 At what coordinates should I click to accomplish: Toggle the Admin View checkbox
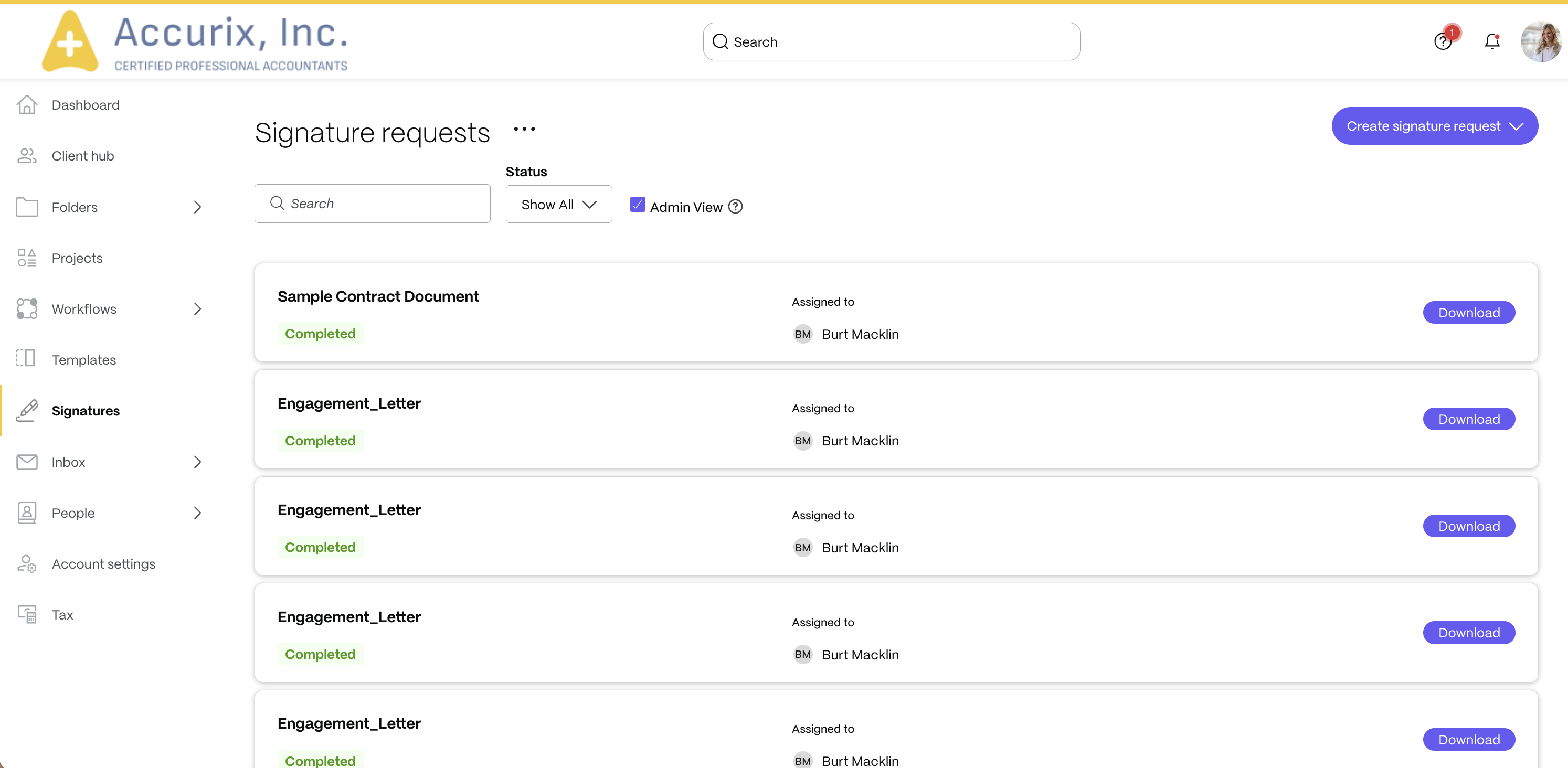tap(637, 205)
